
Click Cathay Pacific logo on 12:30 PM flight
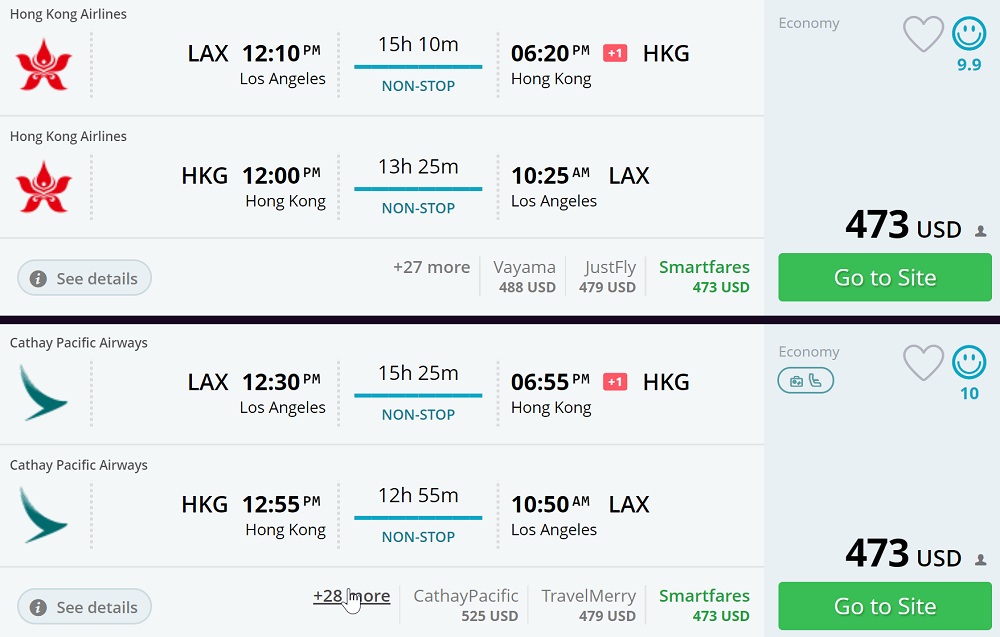coord(44,392)
